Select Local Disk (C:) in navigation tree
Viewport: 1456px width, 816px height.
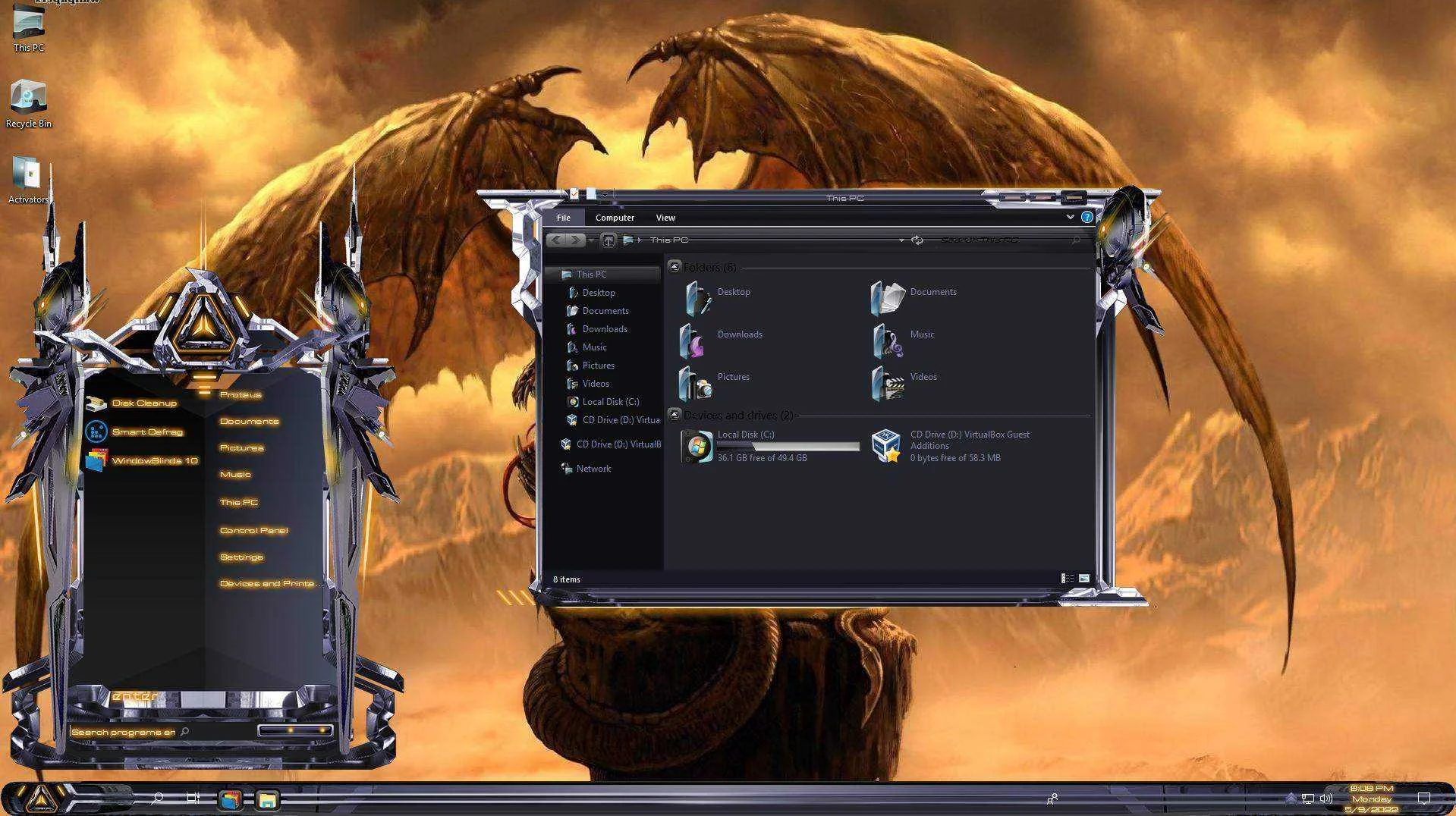pyautogui.click(x=603, y=402)
